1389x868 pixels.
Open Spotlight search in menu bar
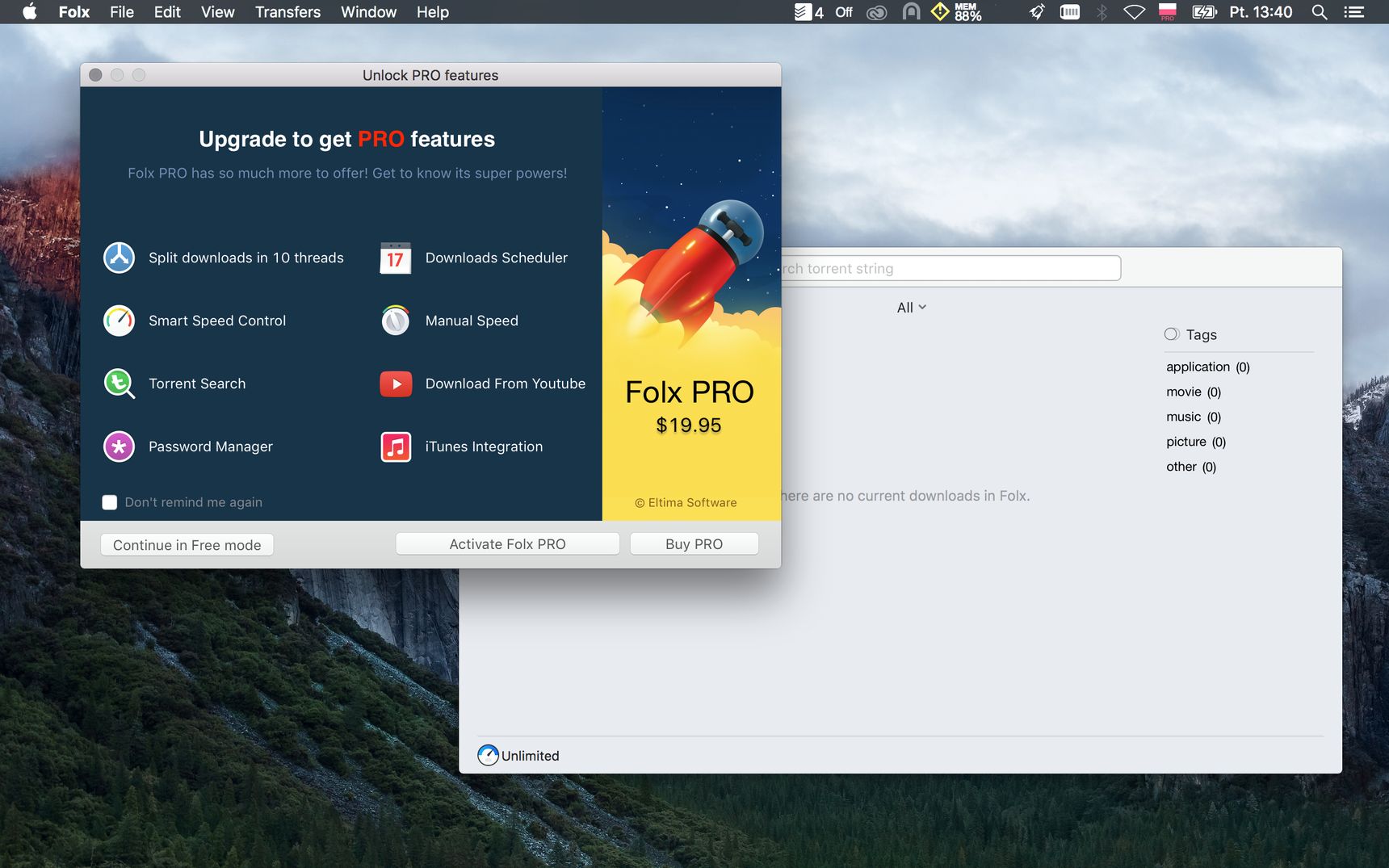pos(1319,12)
